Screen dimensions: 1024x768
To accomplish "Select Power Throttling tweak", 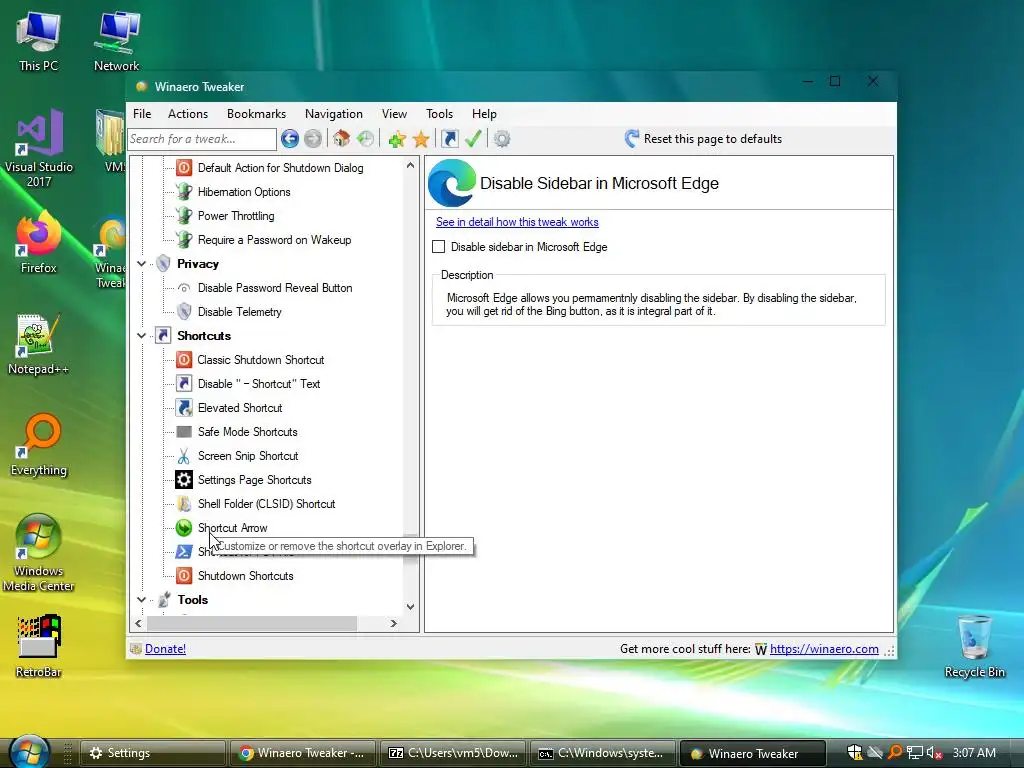I will click(236, 216).
